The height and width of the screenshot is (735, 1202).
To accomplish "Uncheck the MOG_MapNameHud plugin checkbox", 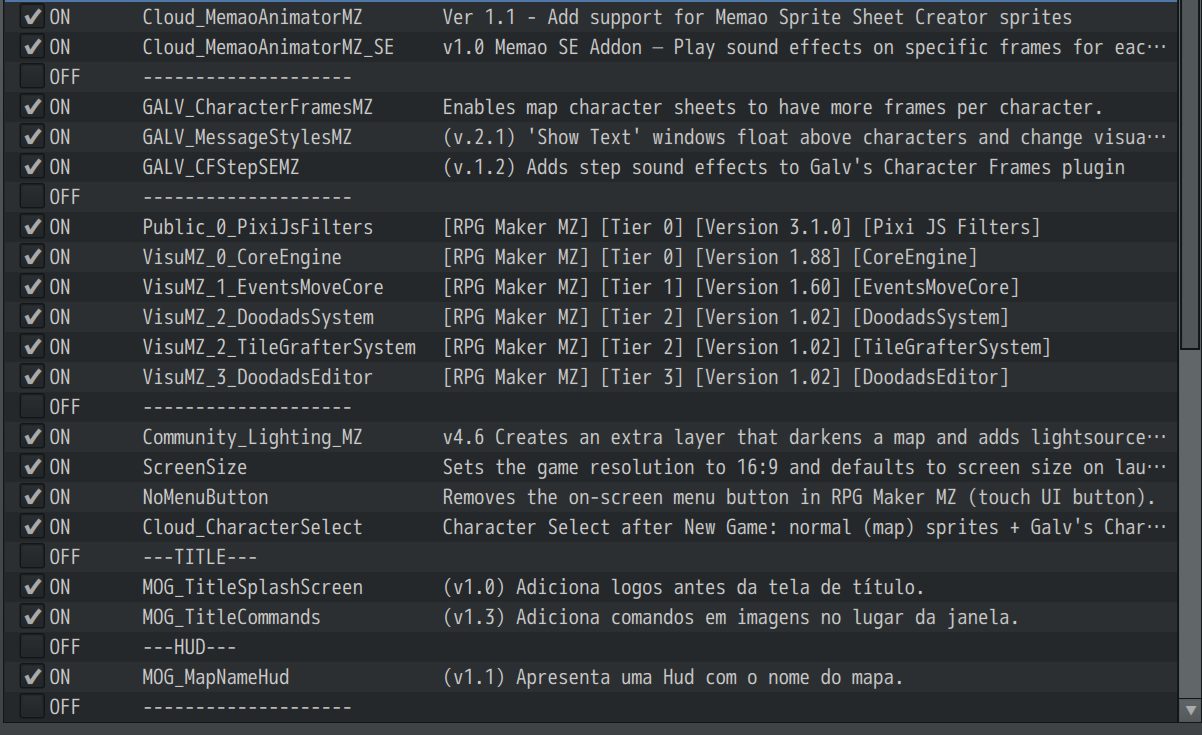I will tap(32, 677).
